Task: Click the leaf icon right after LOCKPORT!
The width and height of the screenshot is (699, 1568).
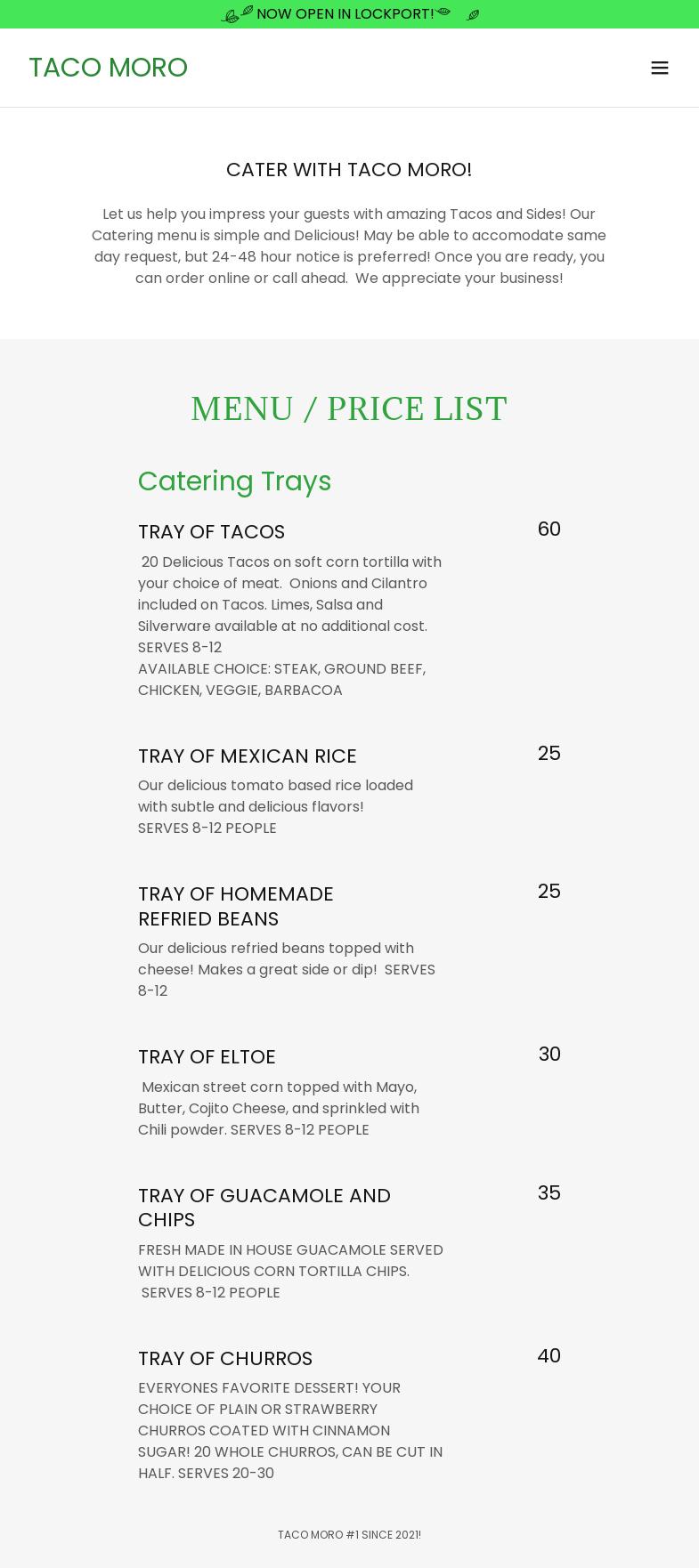Action: tap(443, 12)
